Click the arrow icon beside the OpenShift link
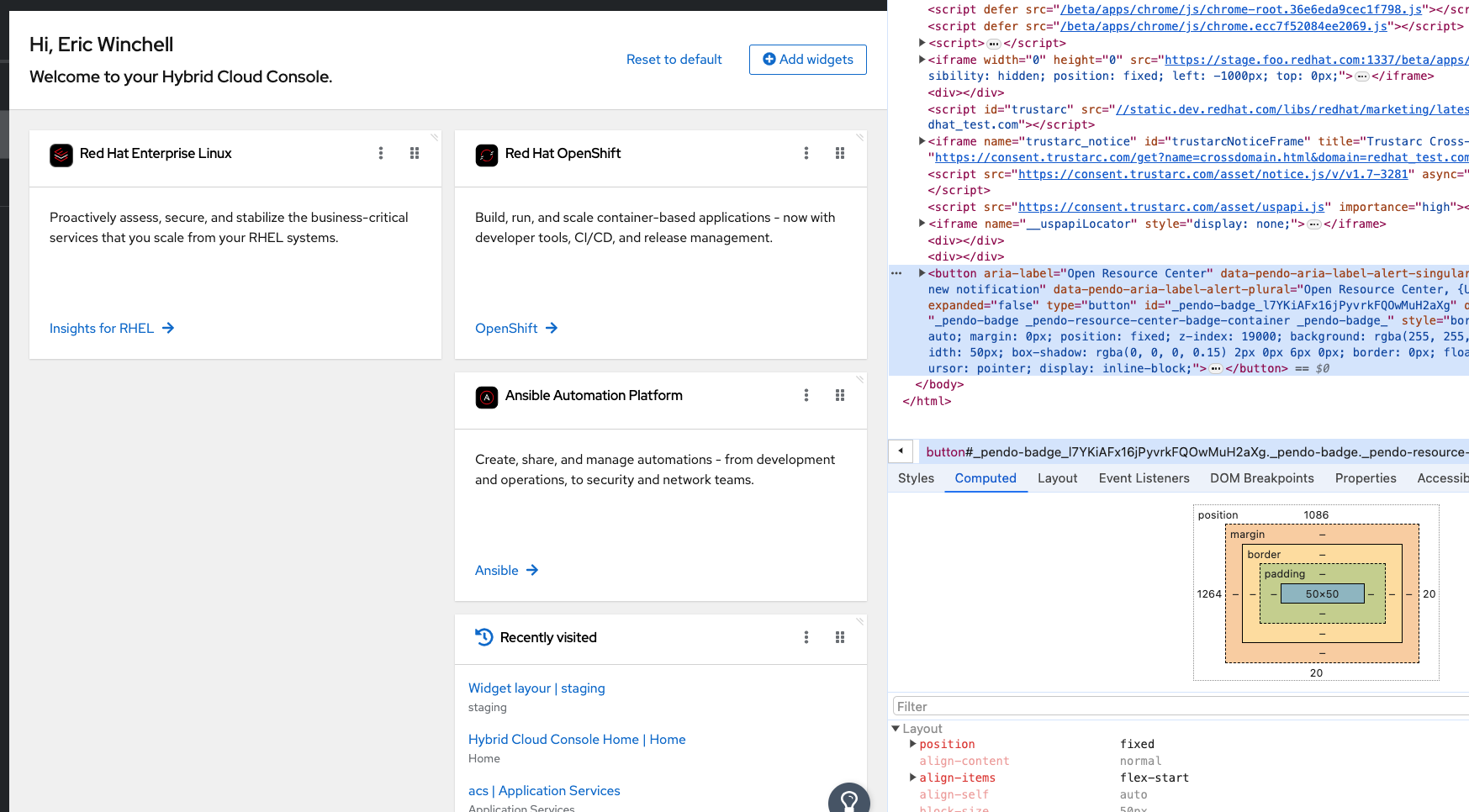The height and width of the screenshot is (812, 1469). coord(552,328)
